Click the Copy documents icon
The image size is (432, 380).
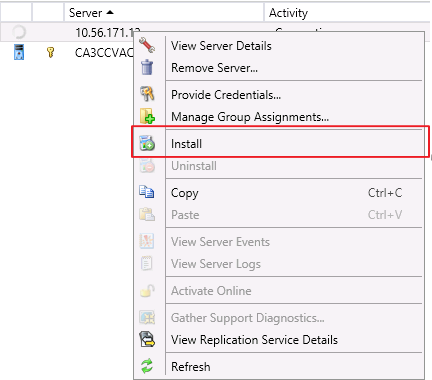(x=147, y=192)
